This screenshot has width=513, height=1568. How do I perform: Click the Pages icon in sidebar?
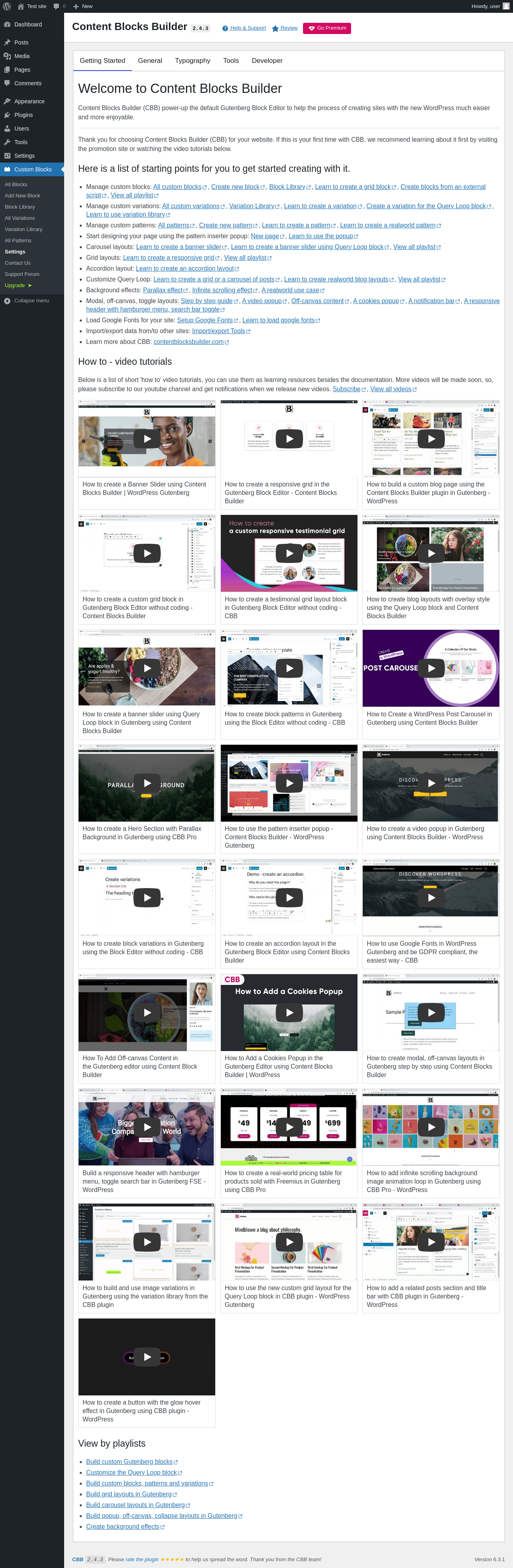tap(7, 69)
